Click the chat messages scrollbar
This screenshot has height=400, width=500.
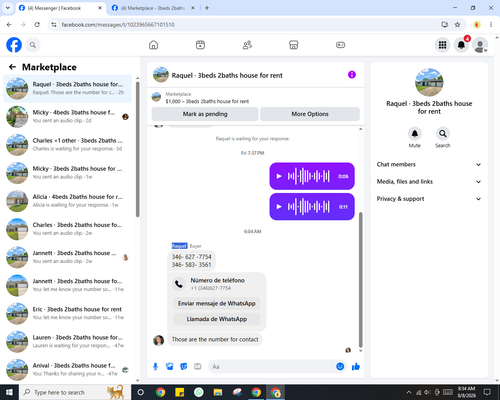(x=360, y=280)
